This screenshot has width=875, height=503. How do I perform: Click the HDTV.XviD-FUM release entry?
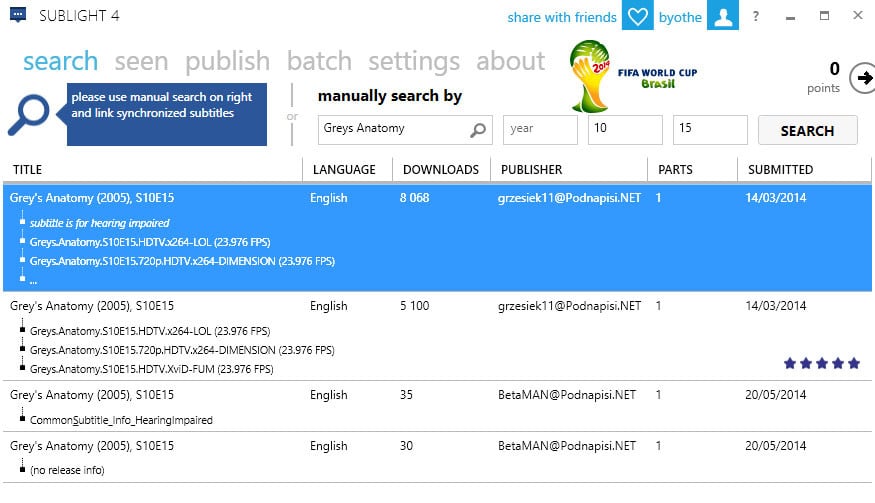pyautogui.click(x=151, y=369)
